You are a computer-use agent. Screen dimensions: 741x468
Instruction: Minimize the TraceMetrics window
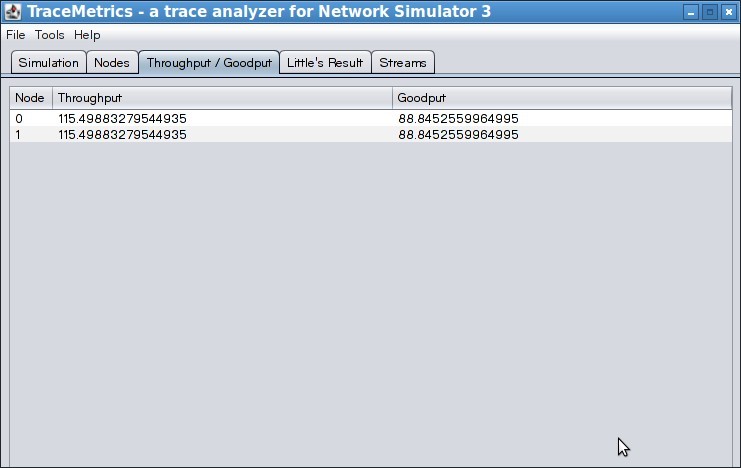tap(691, 12)
